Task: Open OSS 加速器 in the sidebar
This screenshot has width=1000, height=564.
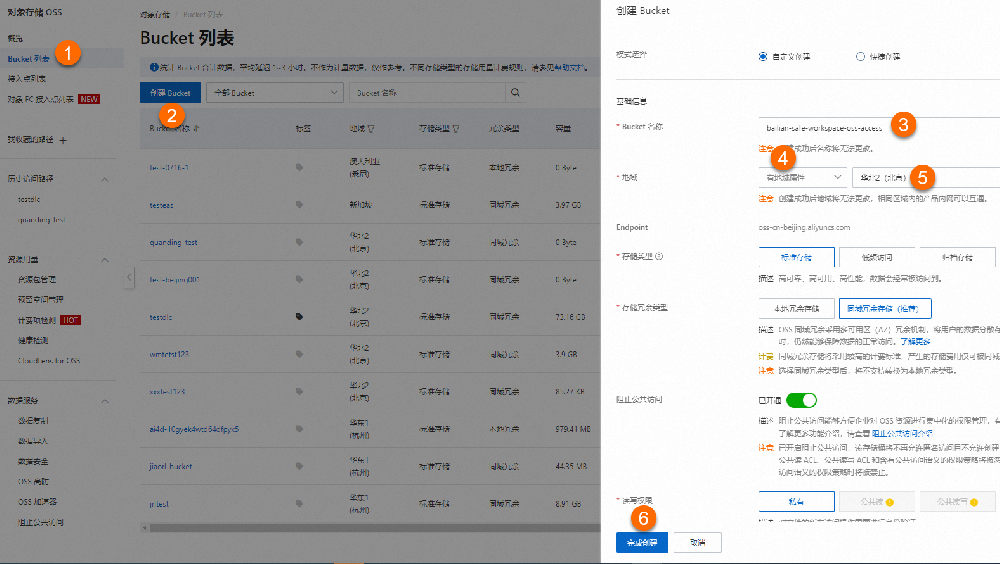Action: coord(37,501)
